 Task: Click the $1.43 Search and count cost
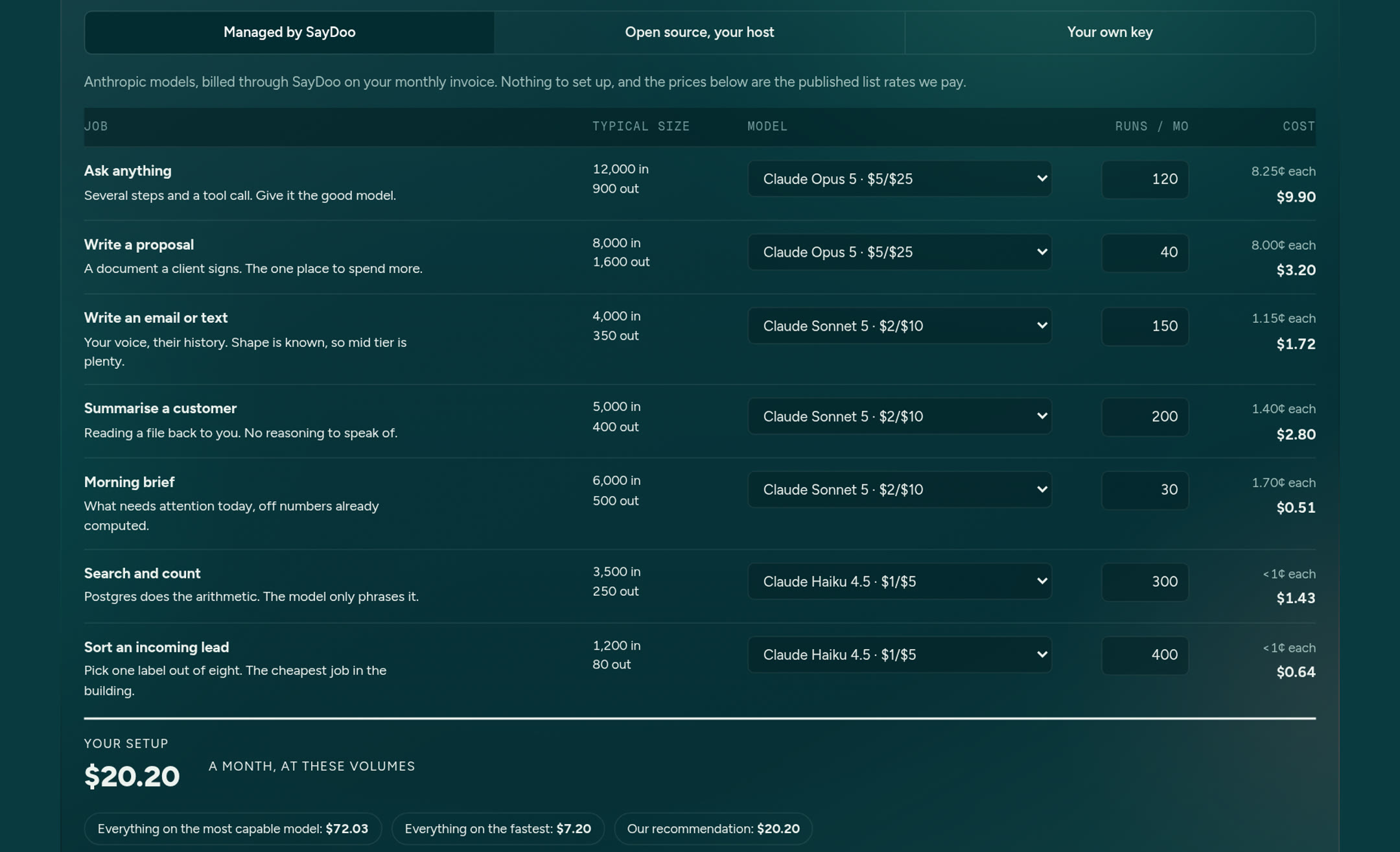(1296, 598)
